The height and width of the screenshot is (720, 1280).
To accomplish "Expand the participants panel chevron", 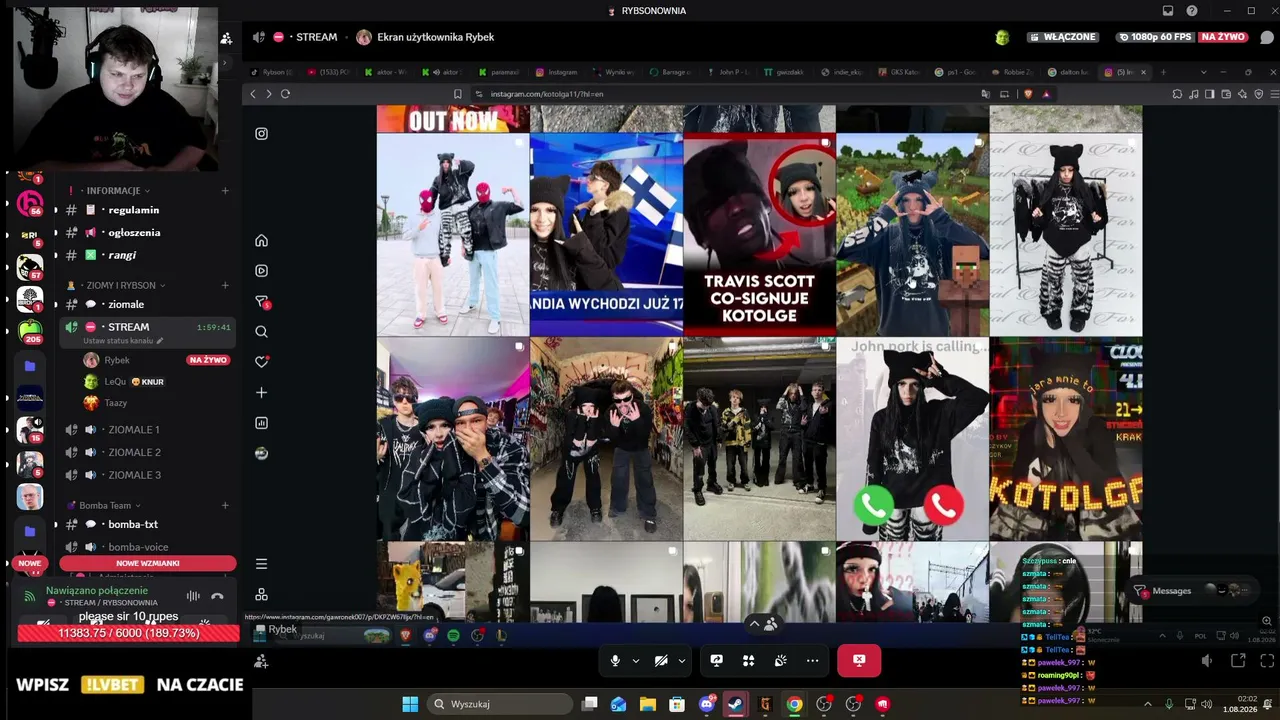I will [x=755, y=623].
